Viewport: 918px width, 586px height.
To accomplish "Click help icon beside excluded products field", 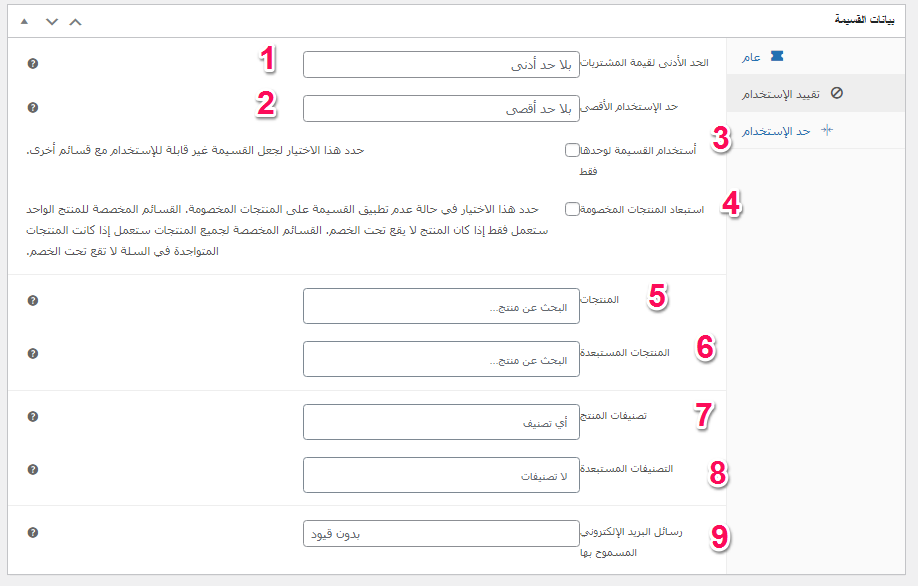I will coord(33,353).
